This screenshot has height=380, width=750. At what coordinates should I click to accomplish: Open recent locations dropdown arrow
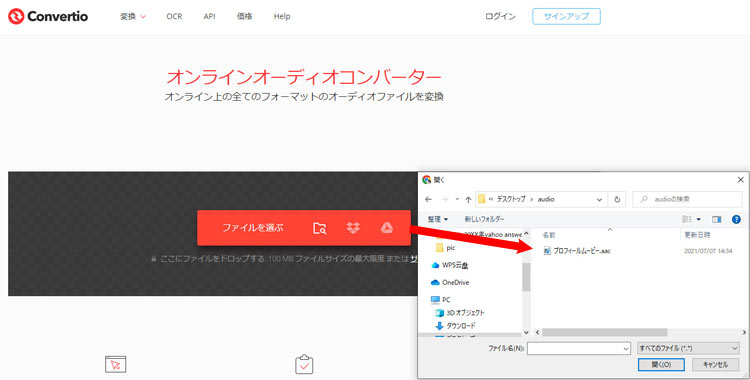click(457, 199)
